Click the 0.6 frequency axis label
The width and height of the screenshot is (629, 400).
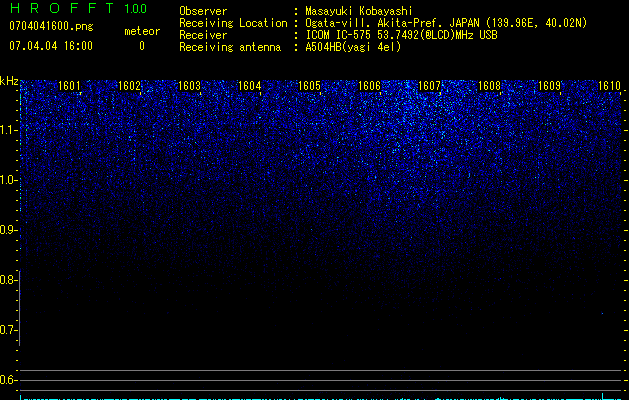coord(7,380)
